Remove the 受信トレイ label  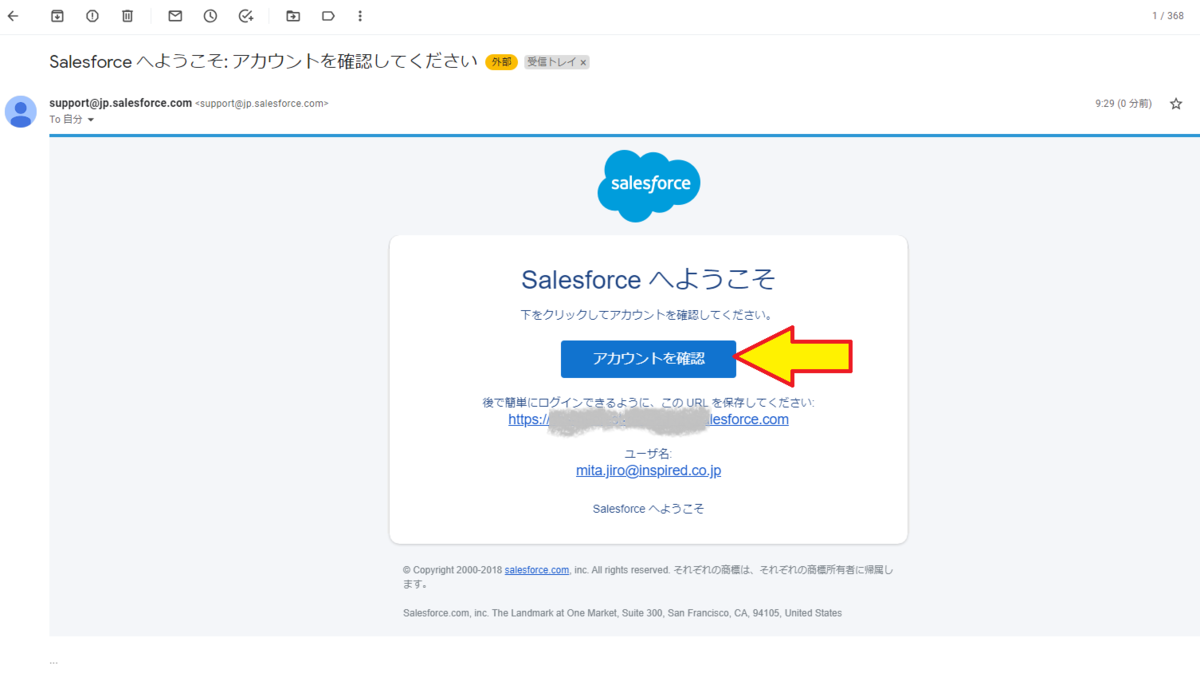click(584, 62)
